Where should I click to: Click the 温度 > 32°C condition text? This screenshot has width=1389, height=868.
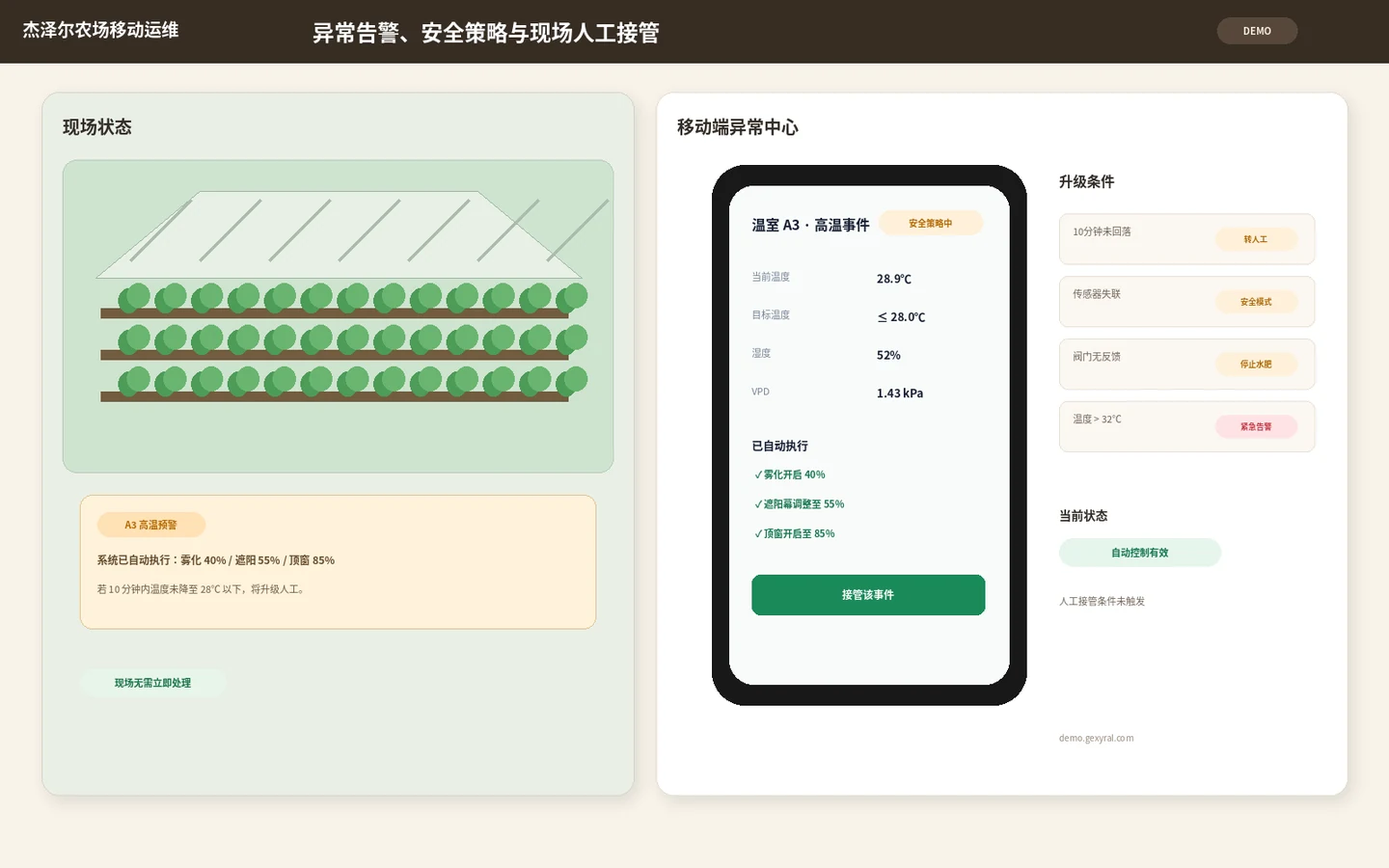click(x=1097, y=420)
